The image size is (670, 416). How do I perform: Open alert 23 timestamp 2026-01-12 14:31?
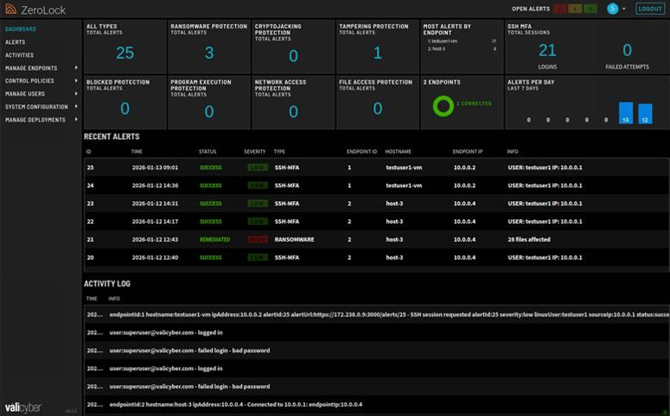[155, 203]
